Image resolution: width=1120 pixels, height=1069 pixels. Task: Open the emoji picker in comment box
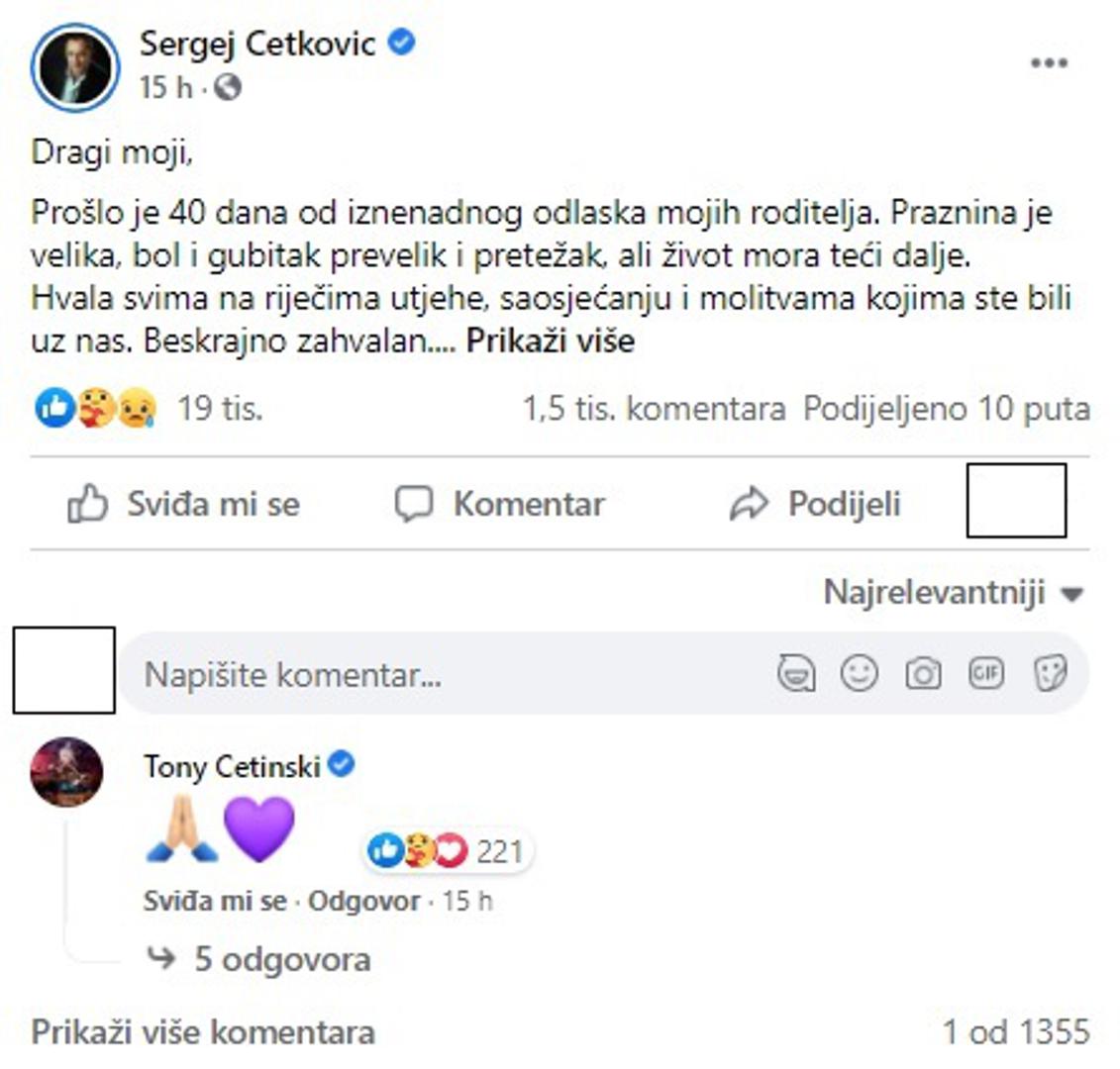[859, 674]
